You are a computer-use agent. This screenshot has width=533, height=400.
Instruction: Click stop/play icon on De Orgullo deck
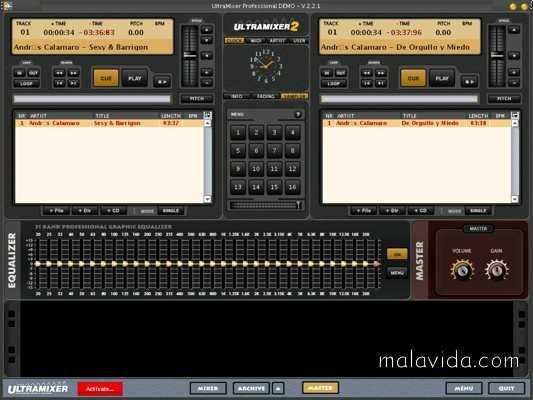(469, 82)
